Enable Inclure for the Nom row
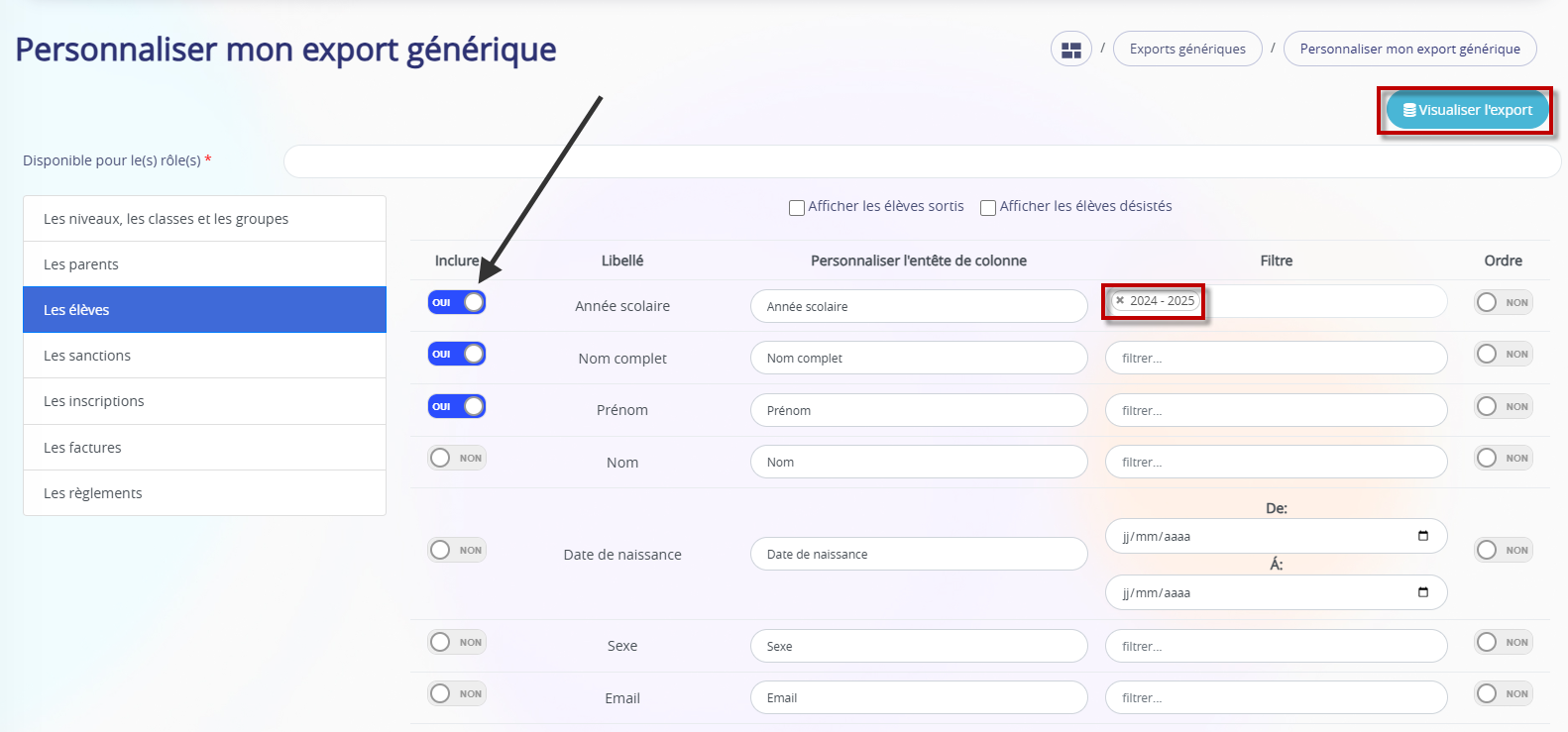 pos(457,458)
